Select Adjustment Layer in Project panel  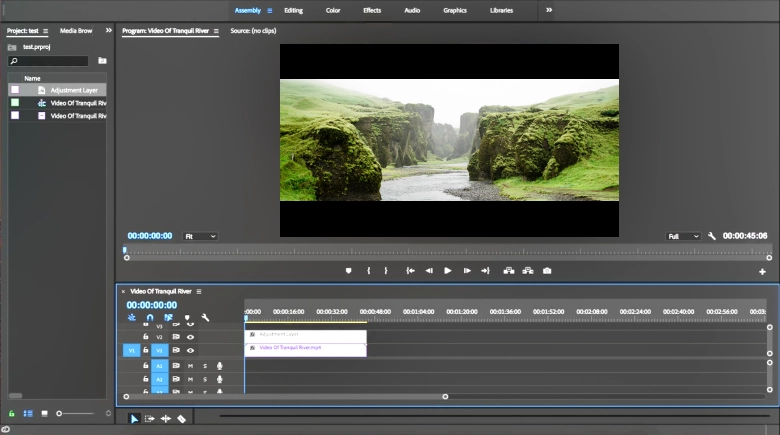point(57,90)
